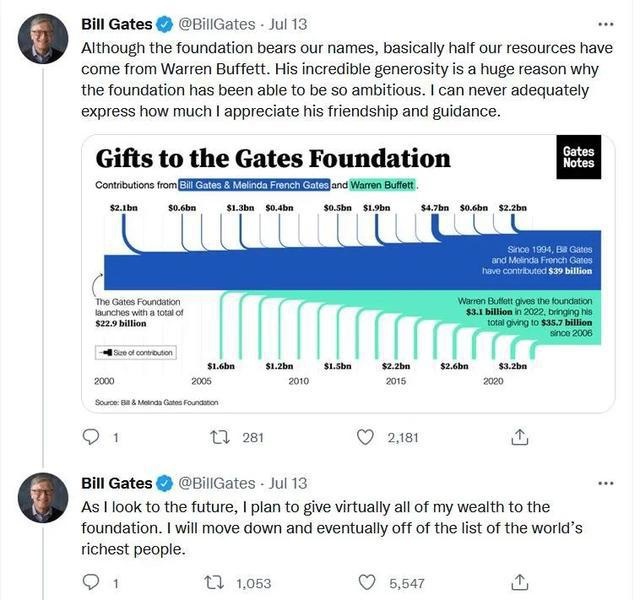The image size is (640, 600).
Task: Open the Jul 13 timestamp of second tweet
Action: click(288, 483)
